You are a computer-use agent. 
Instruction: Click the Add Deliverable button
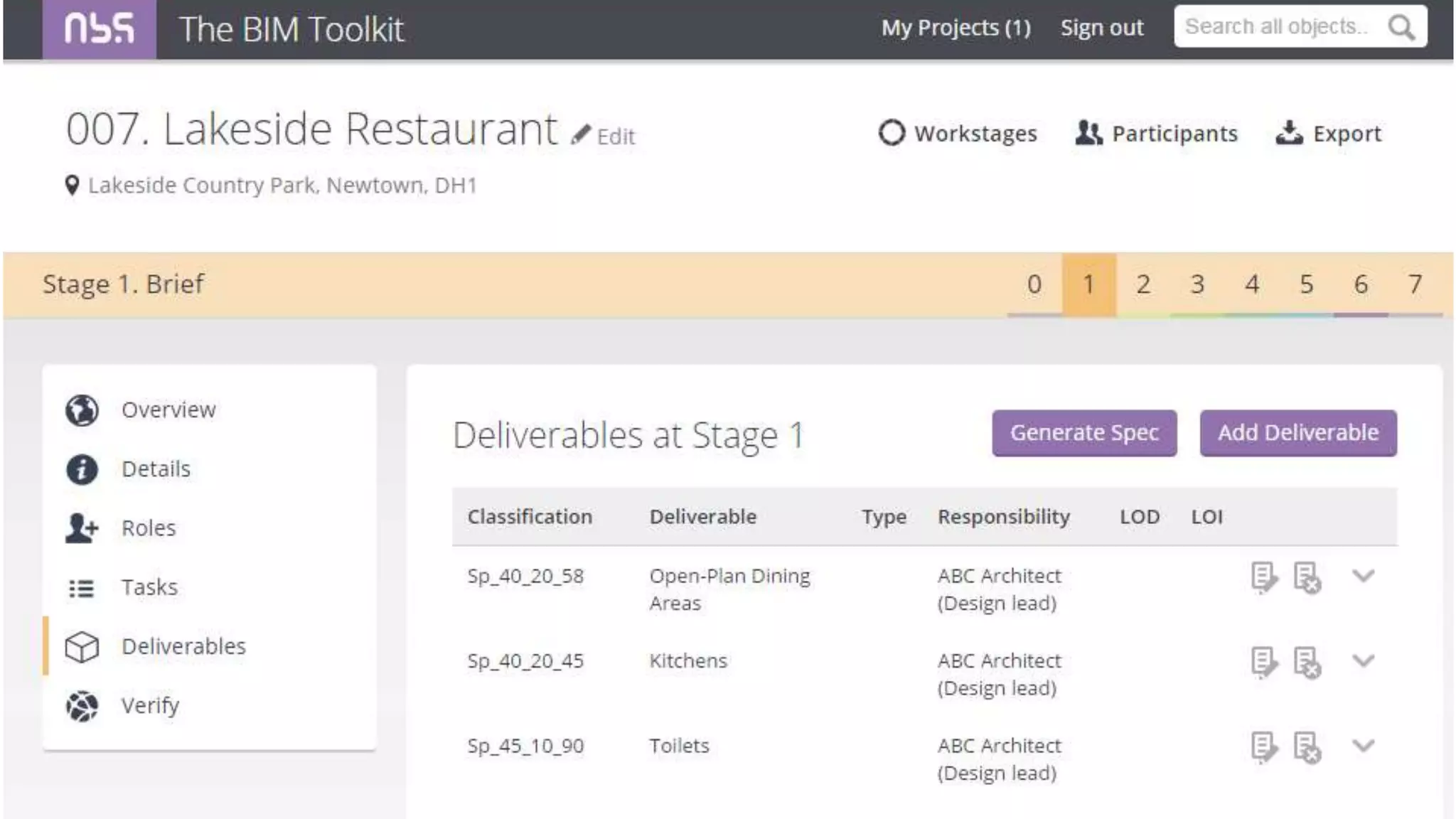pos(1297,433)
